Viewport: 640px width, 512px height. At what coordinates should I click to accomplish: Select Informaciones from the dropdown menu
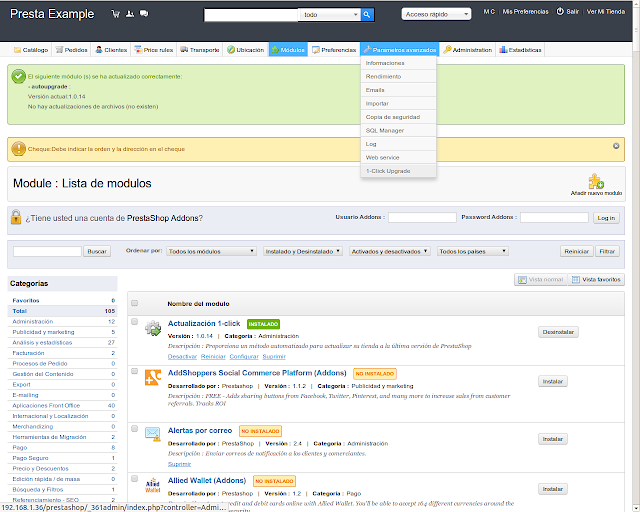pos(398,63)
